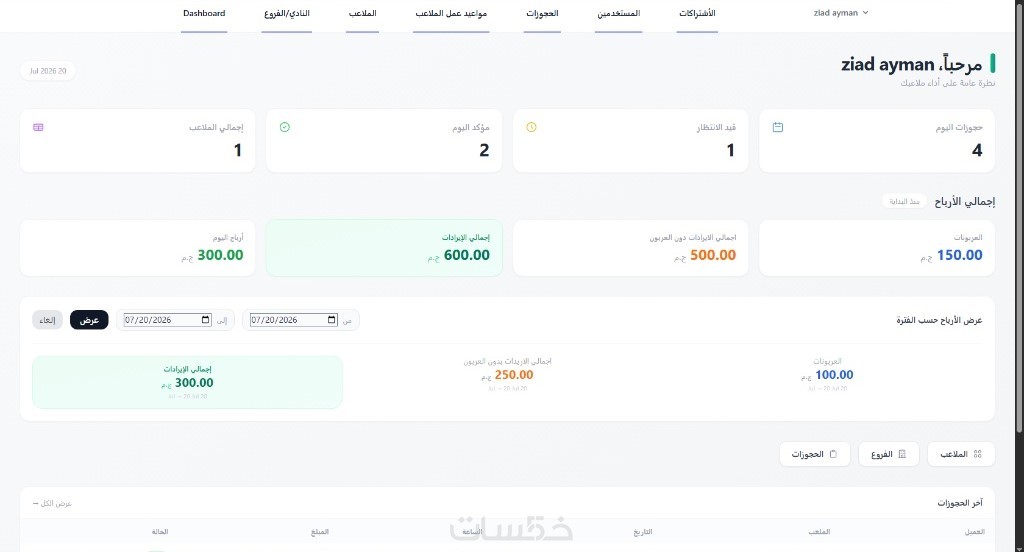Expand the ziad ayman user dropdown
Viewport: 1024px width, 552px height.
pyautogui.click(x=840, y=13)
